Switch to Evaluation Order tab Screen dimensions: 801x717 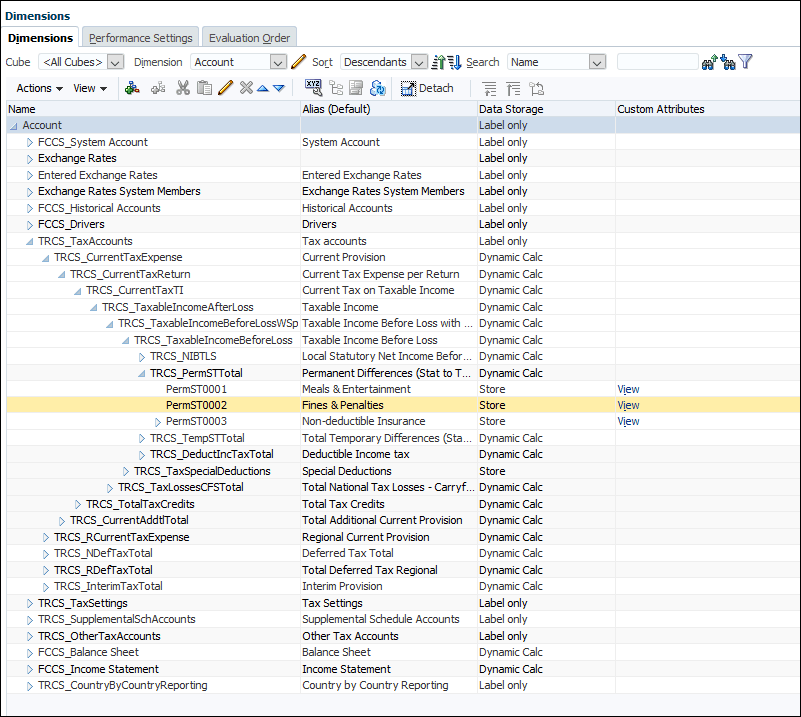click(249, 38)
